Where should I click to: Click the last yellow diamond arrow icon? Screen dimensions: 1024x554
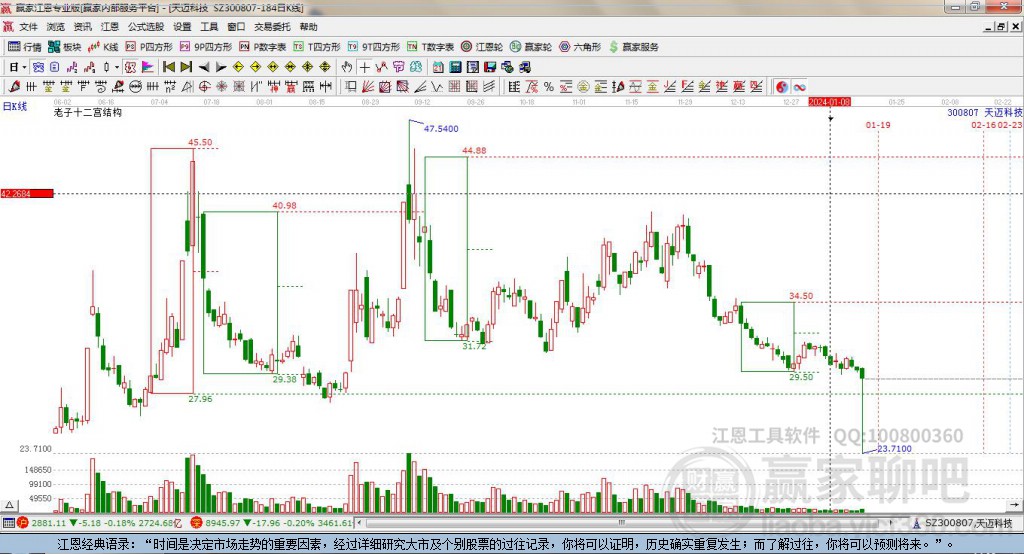pos(325,67)
